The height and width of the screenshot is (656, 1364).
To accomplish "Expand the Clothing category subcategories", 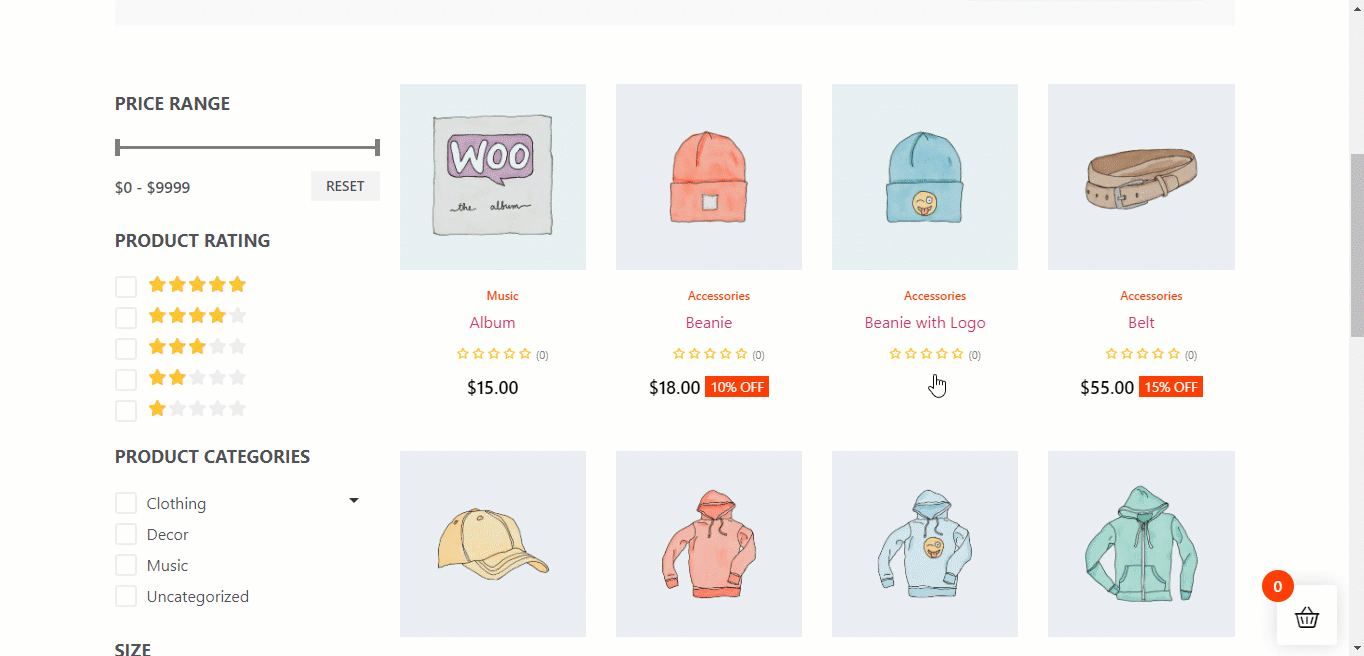I will 353,501.
